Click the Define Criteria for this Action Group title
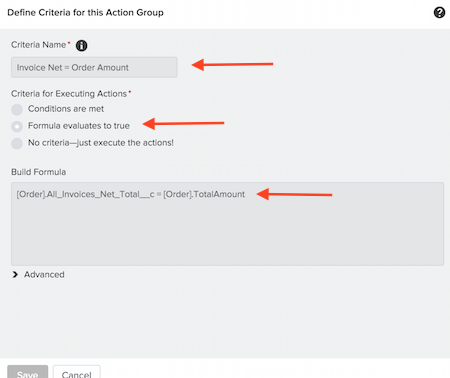 click(85, 13)
